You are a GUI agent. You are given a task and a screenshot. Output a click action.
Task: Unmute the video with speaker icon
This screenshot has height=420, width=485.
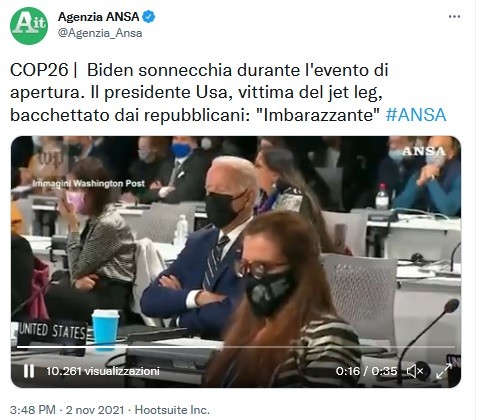(415, 371)
